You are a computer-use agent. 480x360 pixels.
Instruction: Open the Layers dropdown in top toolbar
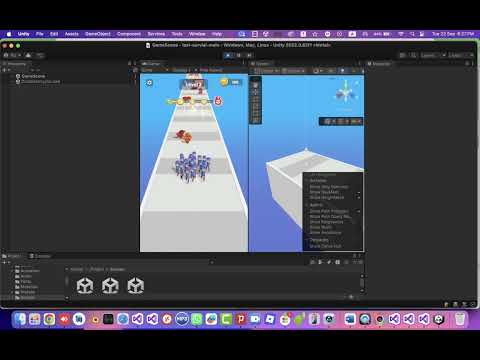point(432,55)
